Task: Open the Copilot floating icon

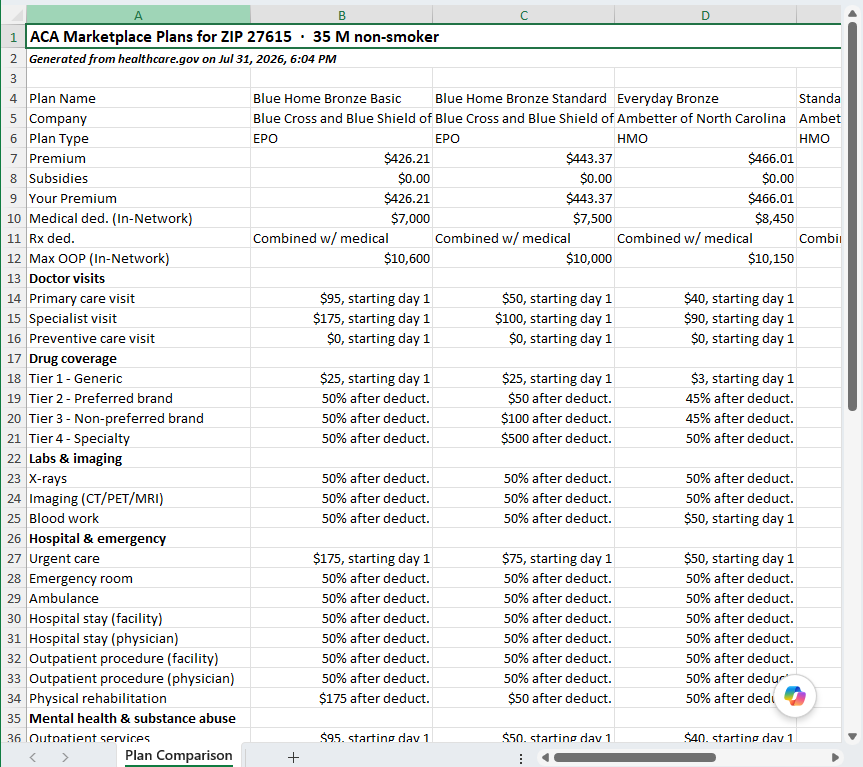Action: tap(795, 696)
